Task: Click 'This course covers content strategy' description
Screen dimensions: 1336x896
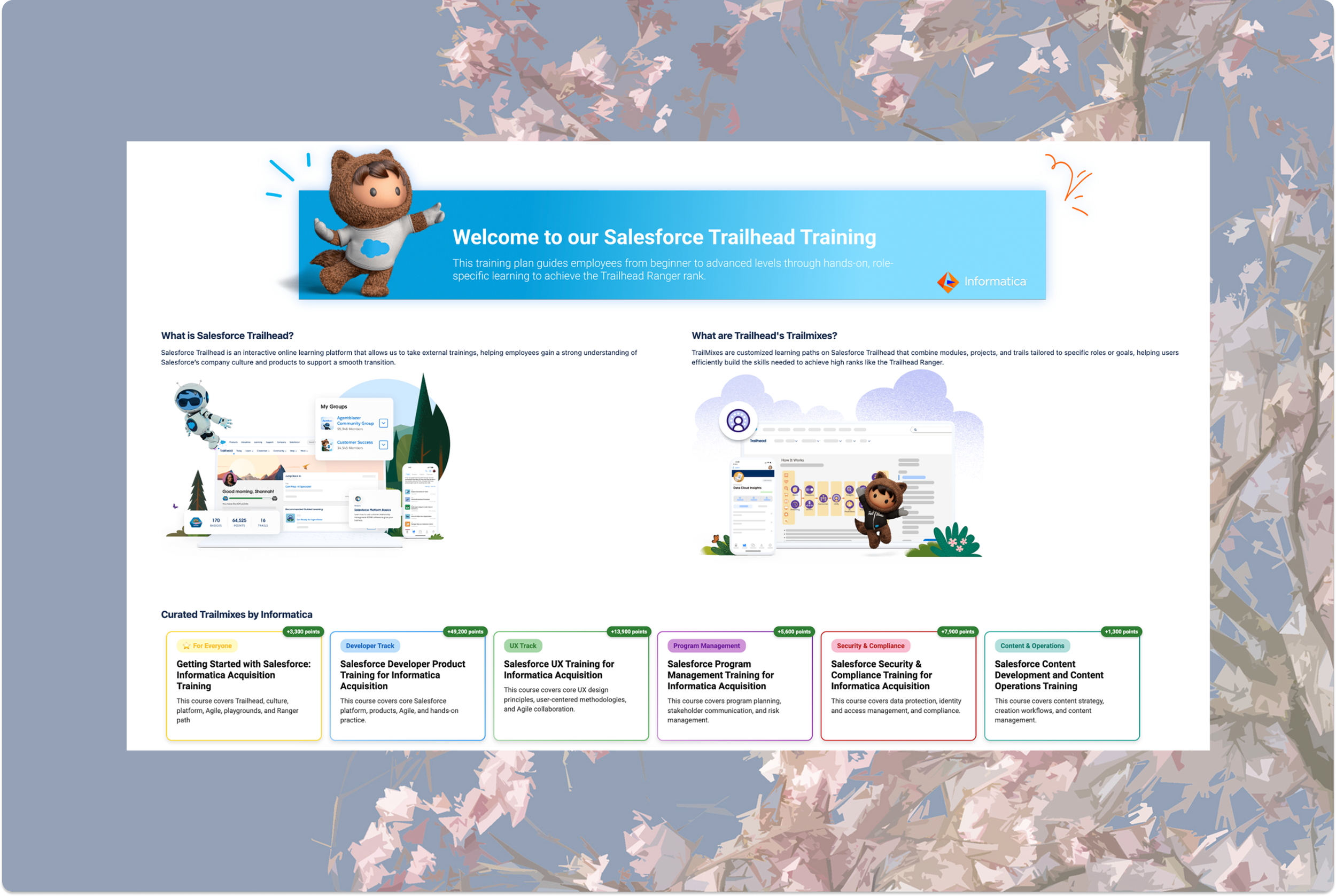Action: coord(1048,710)
